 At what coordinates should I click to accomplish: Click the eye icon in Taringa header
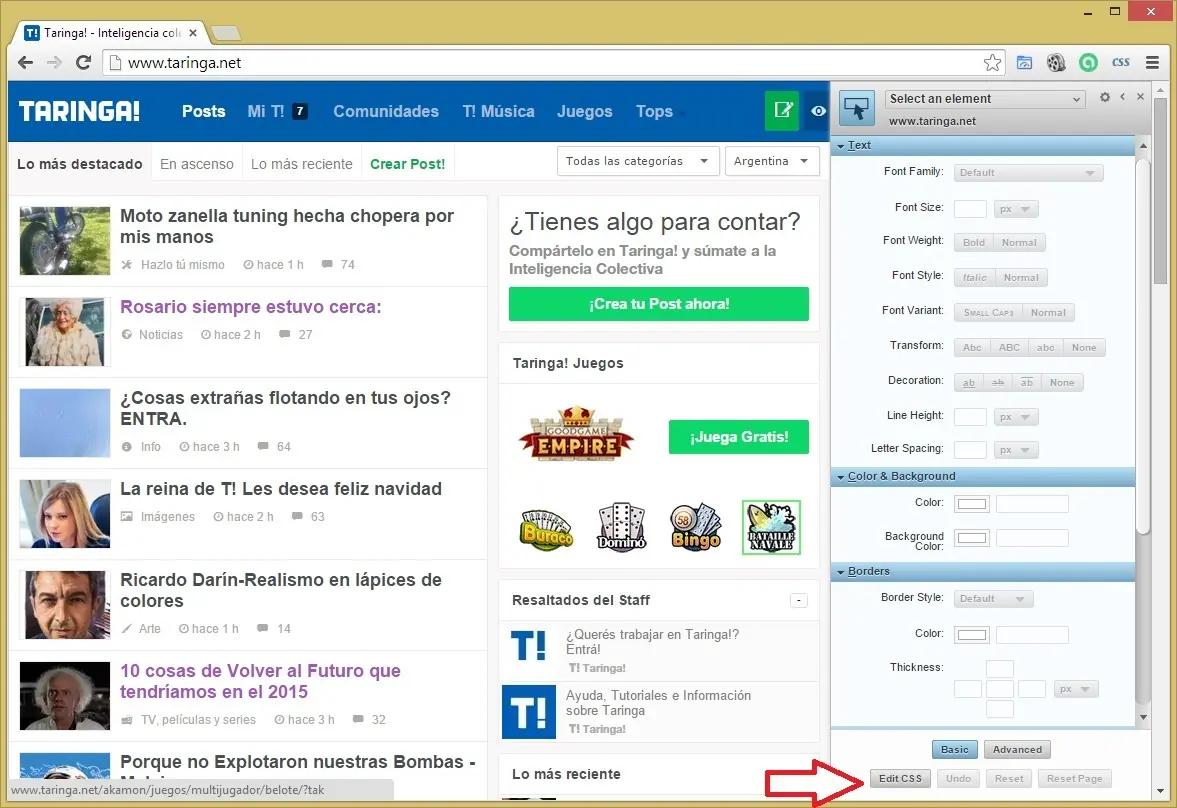click(x=818, y=111)
